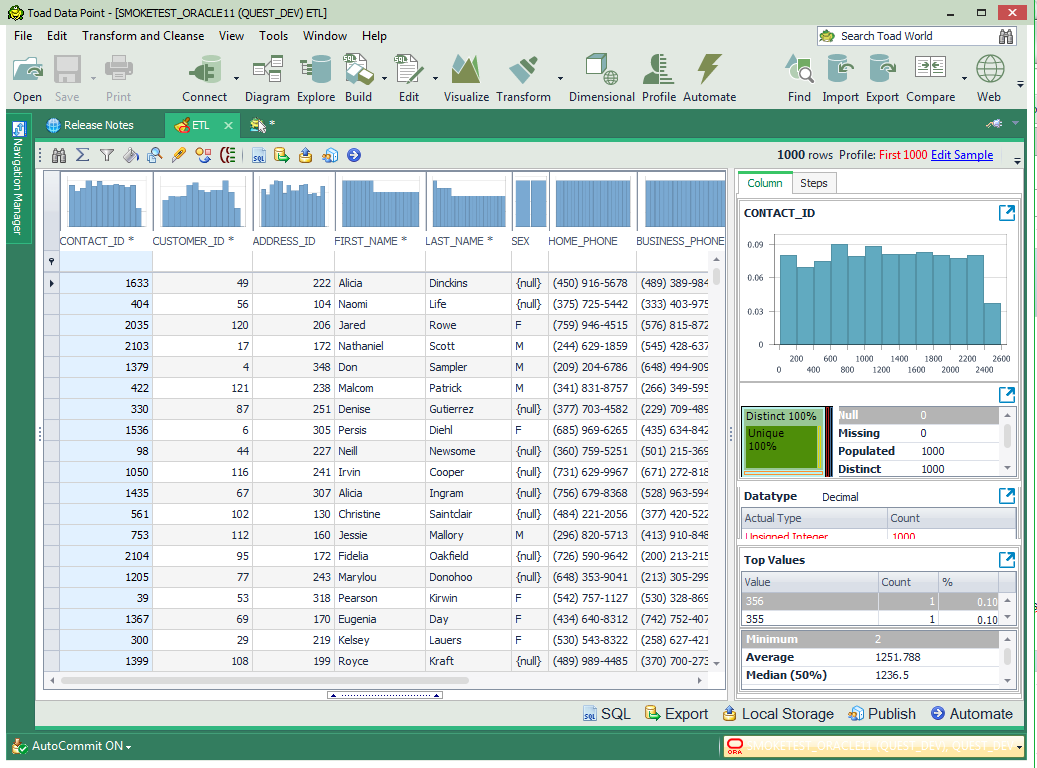Click the Publish button

[x=882, y=714]
